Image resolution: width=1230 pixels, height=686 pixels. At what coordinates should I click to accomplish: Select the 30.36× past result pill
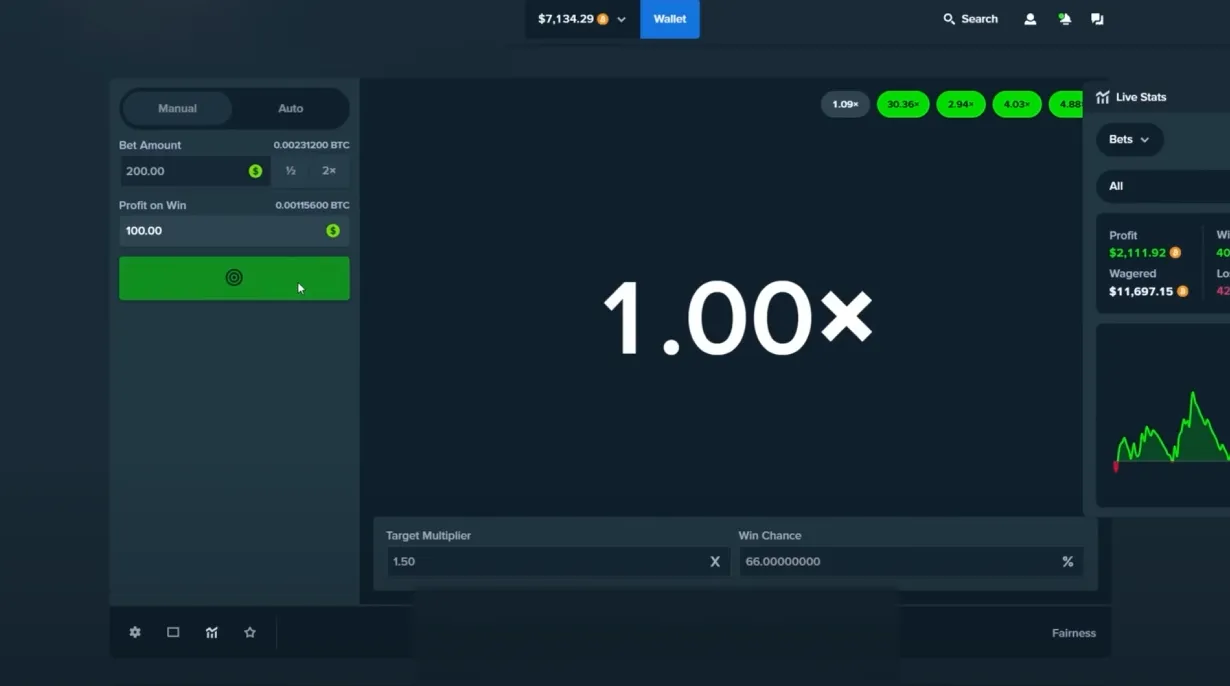pos(903,104)
